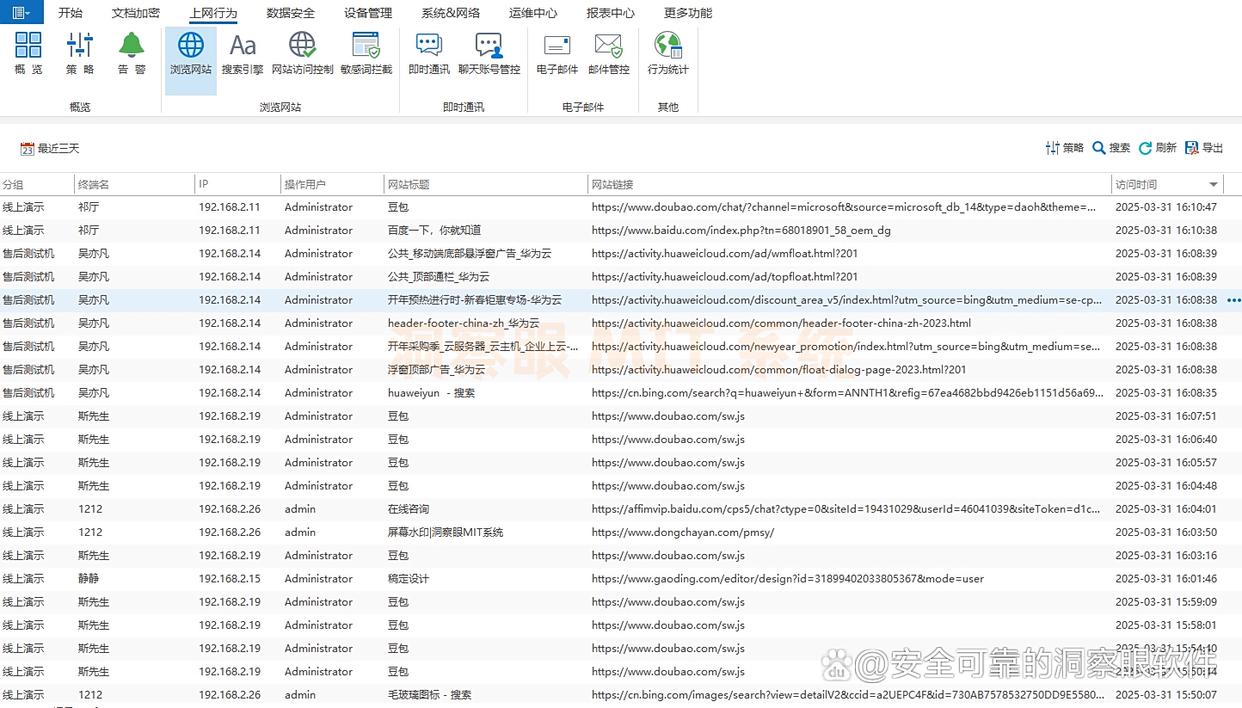Select the row titled 在线咨询
This screenshot has height=708, width=1242.
(620, 509)
